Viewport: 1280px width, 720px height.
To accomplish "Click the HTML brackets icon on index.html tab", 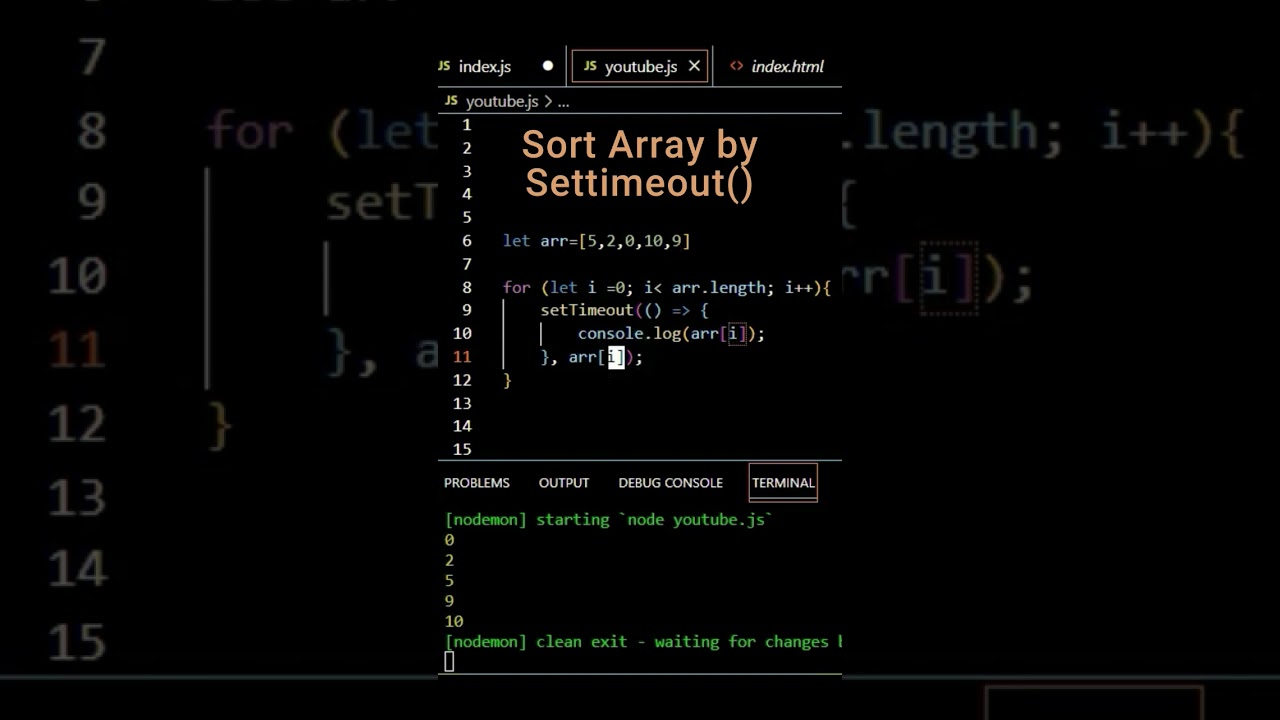I will (737, 66).
